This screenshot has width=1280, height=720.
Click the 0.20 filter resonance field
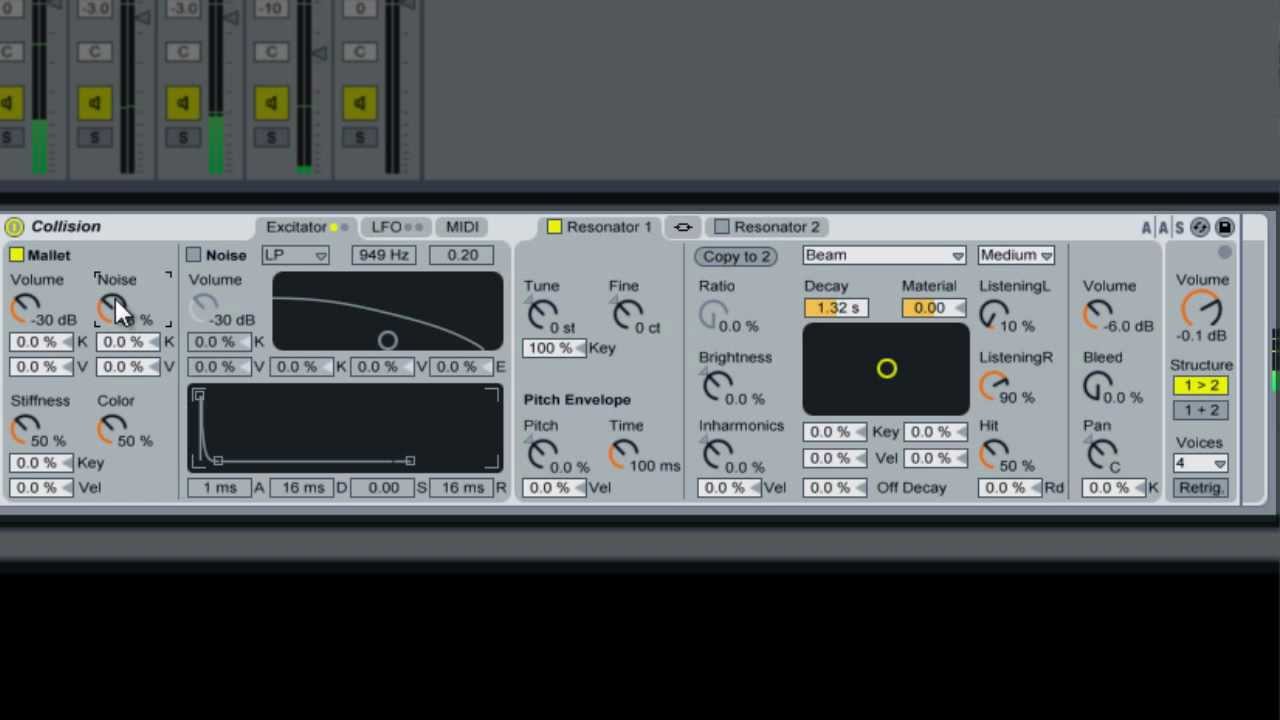pyautogui.click(x=462, y=256)
